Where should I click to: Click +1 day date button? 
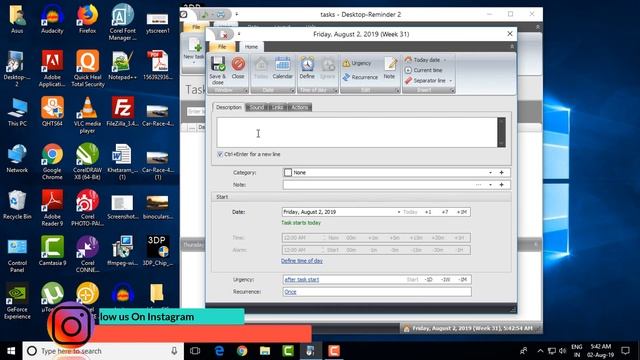point(428,212)
